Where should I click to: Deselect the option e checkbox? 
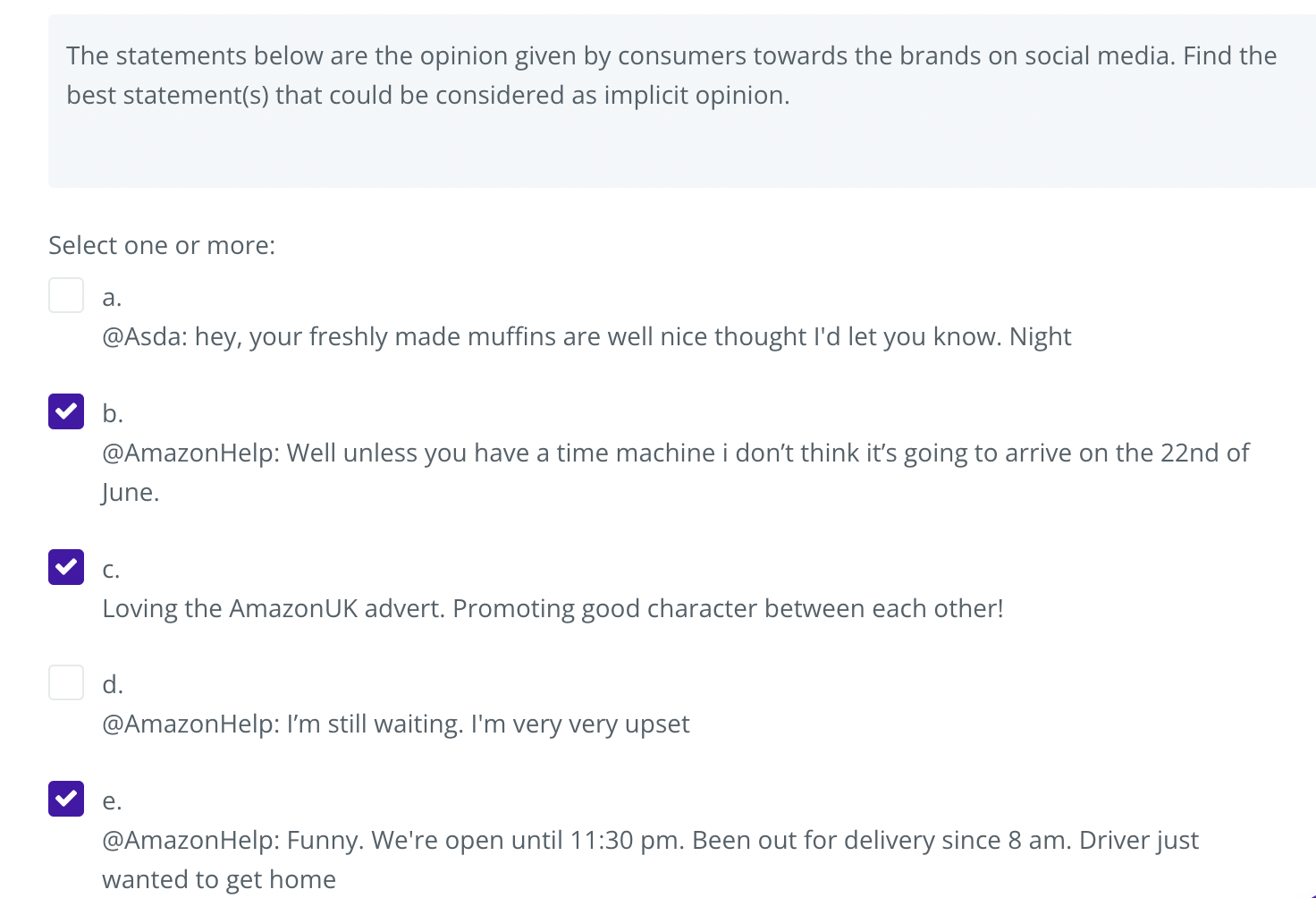[66, 799]
